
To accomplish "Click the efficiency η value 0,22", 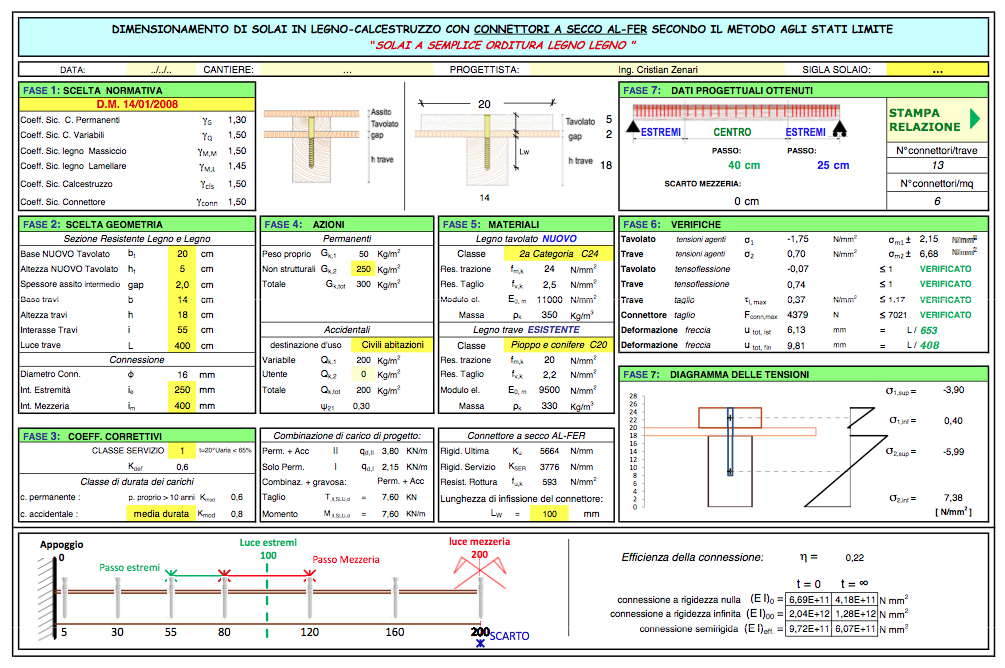I will (854, 558).
